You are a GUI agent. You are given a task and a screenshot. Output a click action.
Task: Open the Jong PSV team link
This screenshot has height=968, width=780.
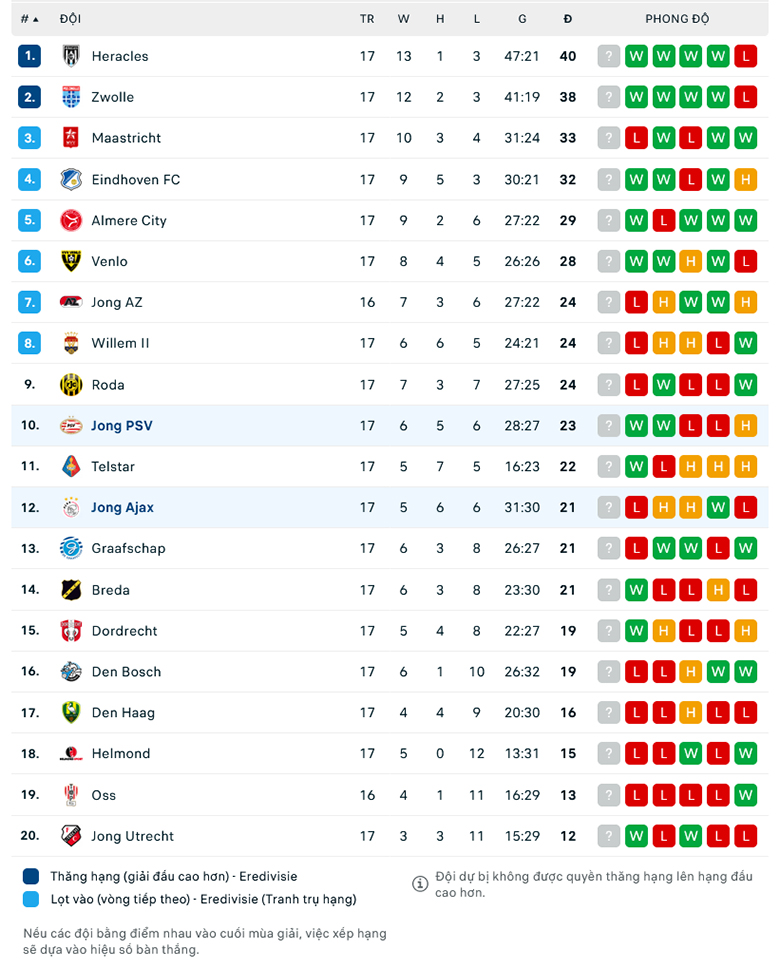tap(122, 425)
